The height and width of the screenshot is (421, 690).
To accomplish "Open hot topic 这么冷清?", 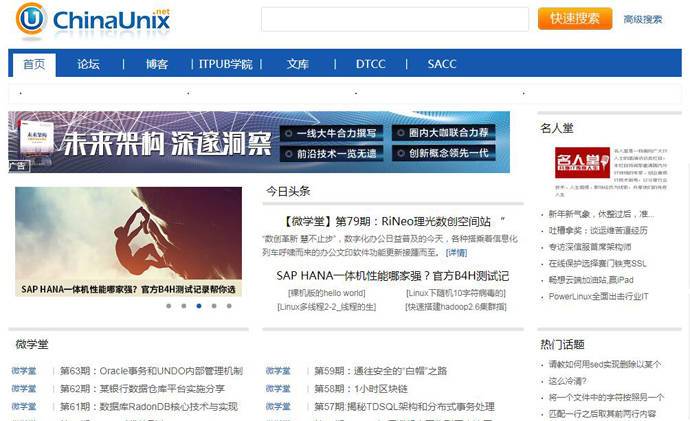I will click(567, 381).
